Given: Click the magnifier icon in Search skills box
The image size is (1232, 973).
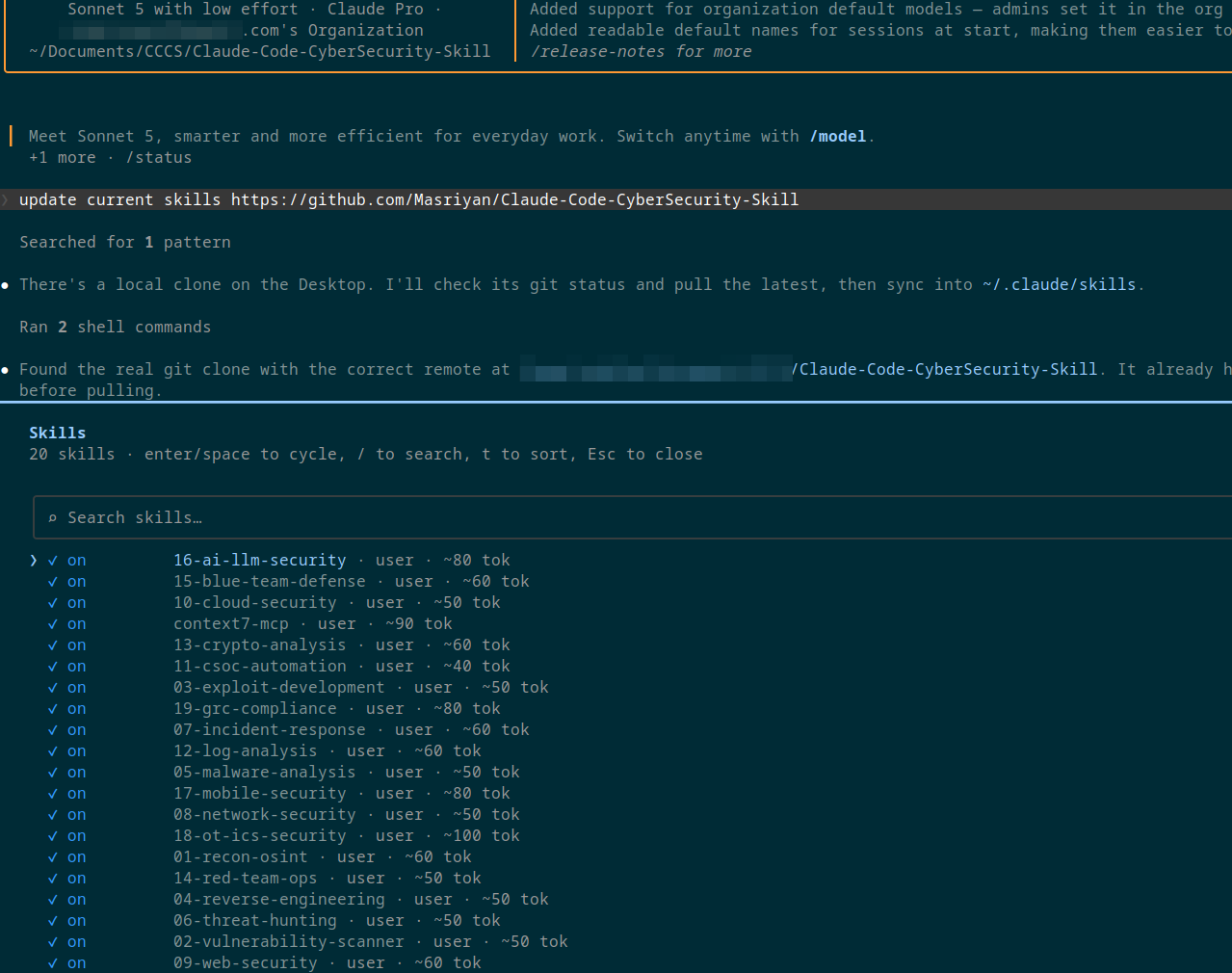Looking at the screenshot, I should [x=52, y=518].
